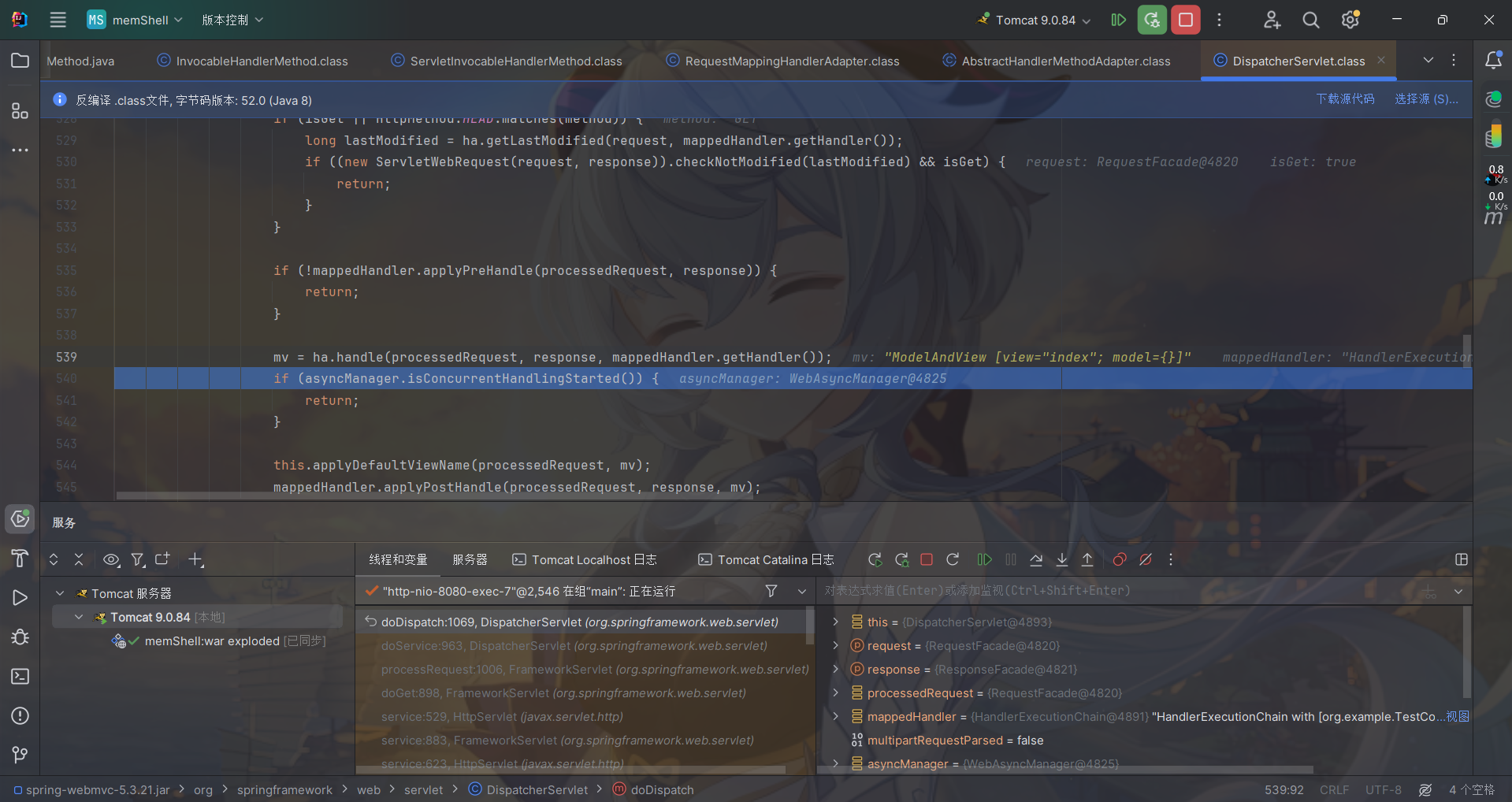The height and width of the screenshot is (802, 1512).
Task: Open the 服务器 debugger tab
Action: (x=470, y=559)
